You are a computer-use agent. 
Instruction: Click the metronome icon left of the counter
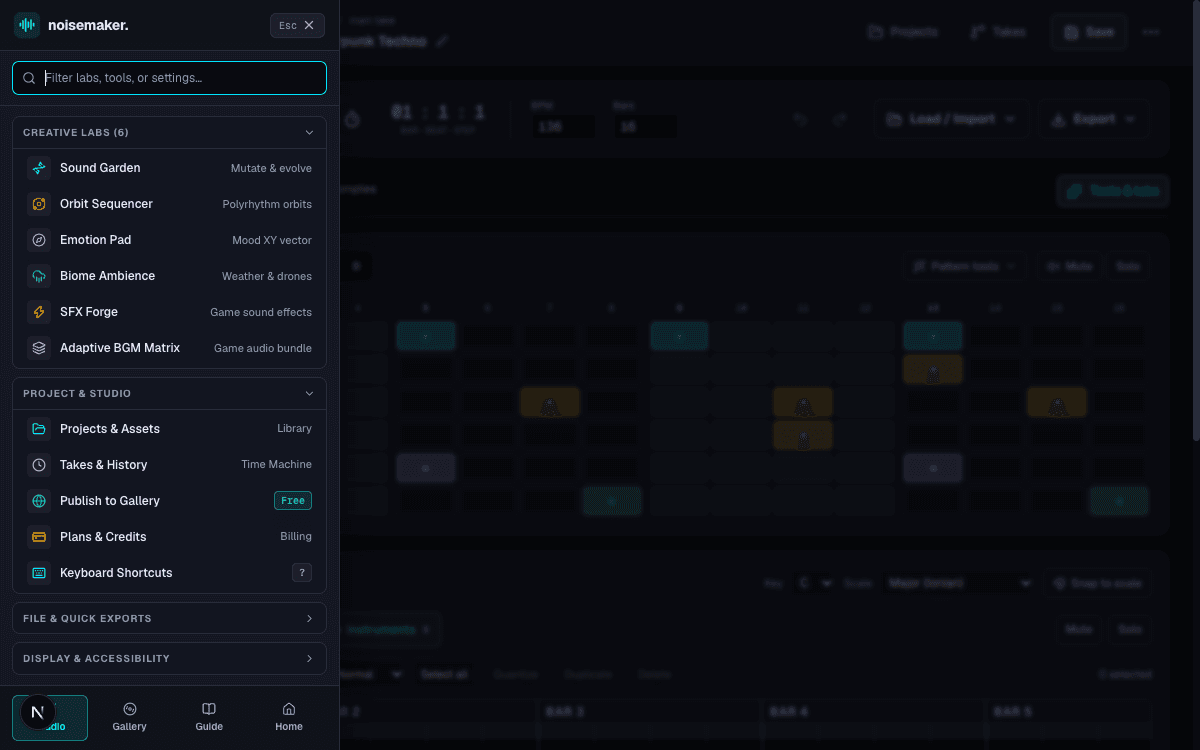coord(352,119)
